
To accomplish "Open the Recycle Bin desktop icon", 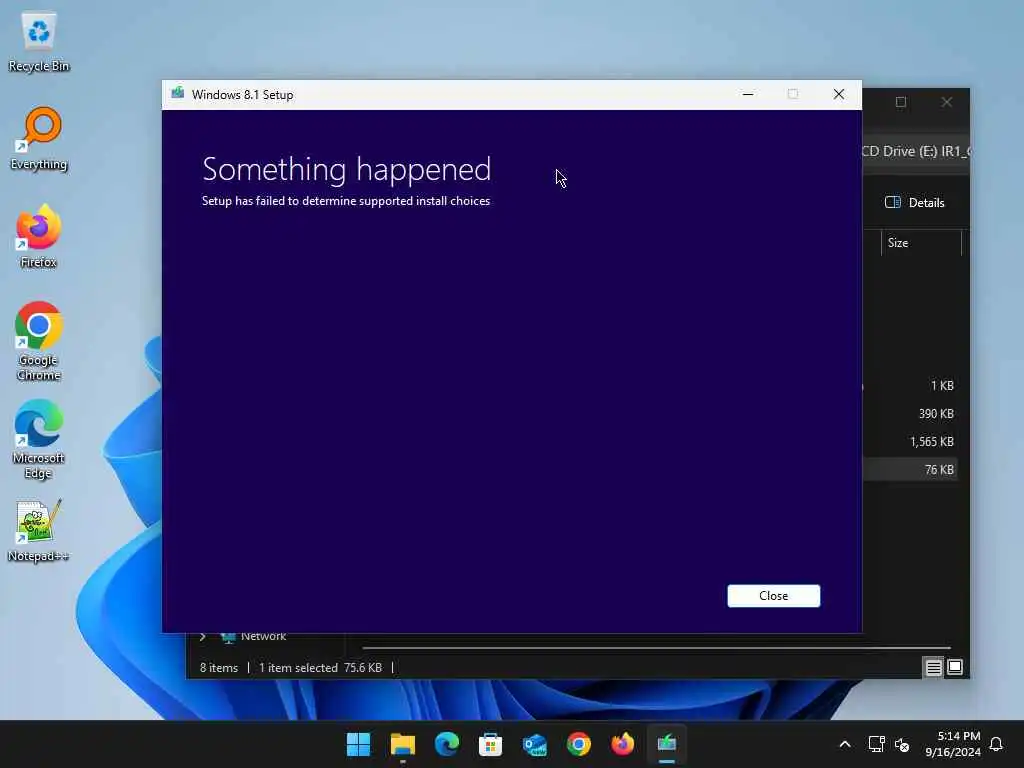I will 39,42.
